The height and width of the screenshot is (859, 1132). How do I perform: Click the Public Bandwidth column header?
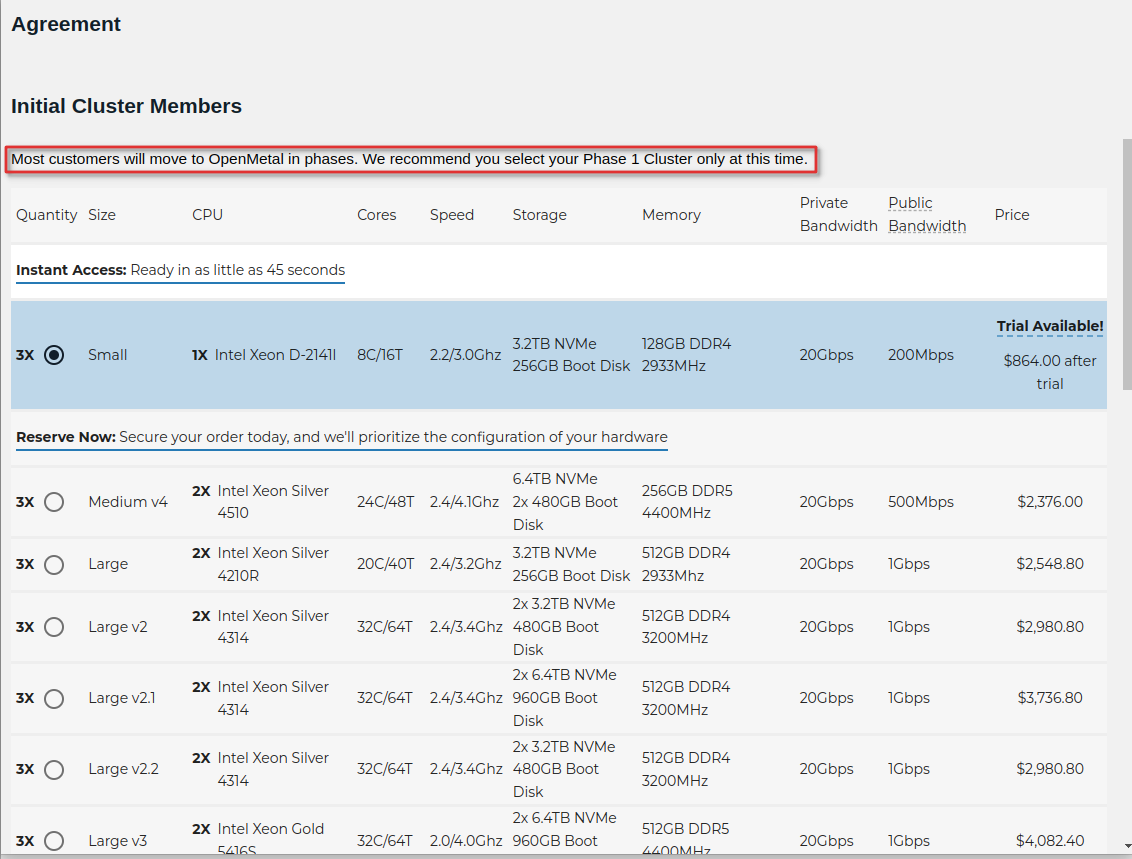927,214
